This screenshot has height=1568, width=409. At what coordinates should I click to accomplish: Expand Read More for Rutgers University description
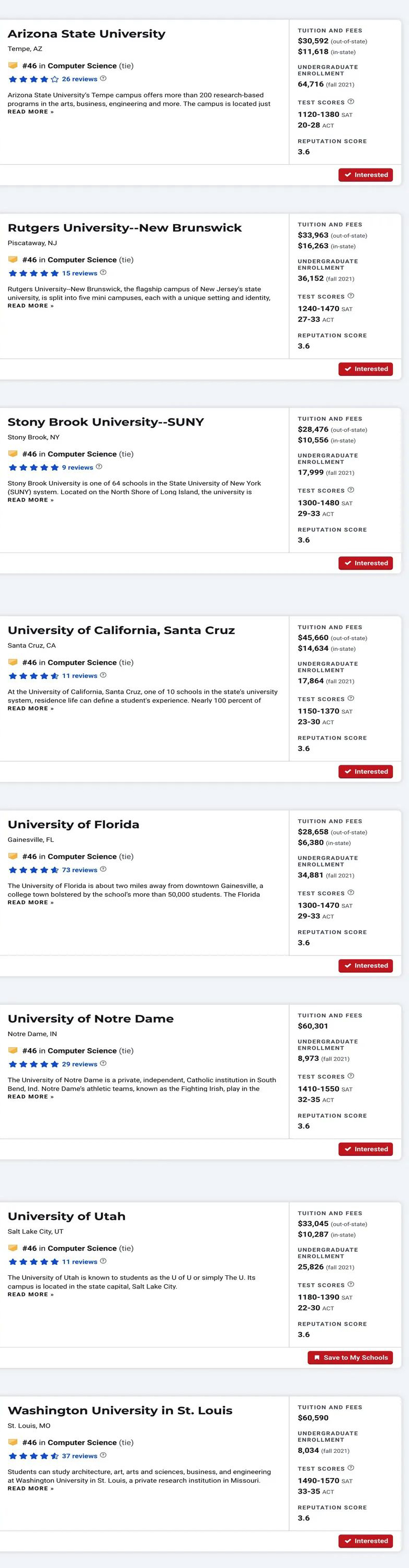(30, 306)
